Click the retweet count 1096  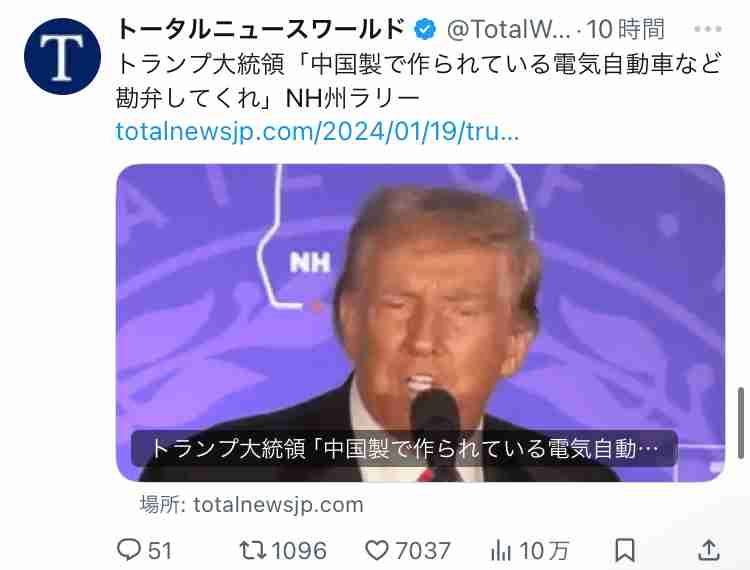click(299, 550)
